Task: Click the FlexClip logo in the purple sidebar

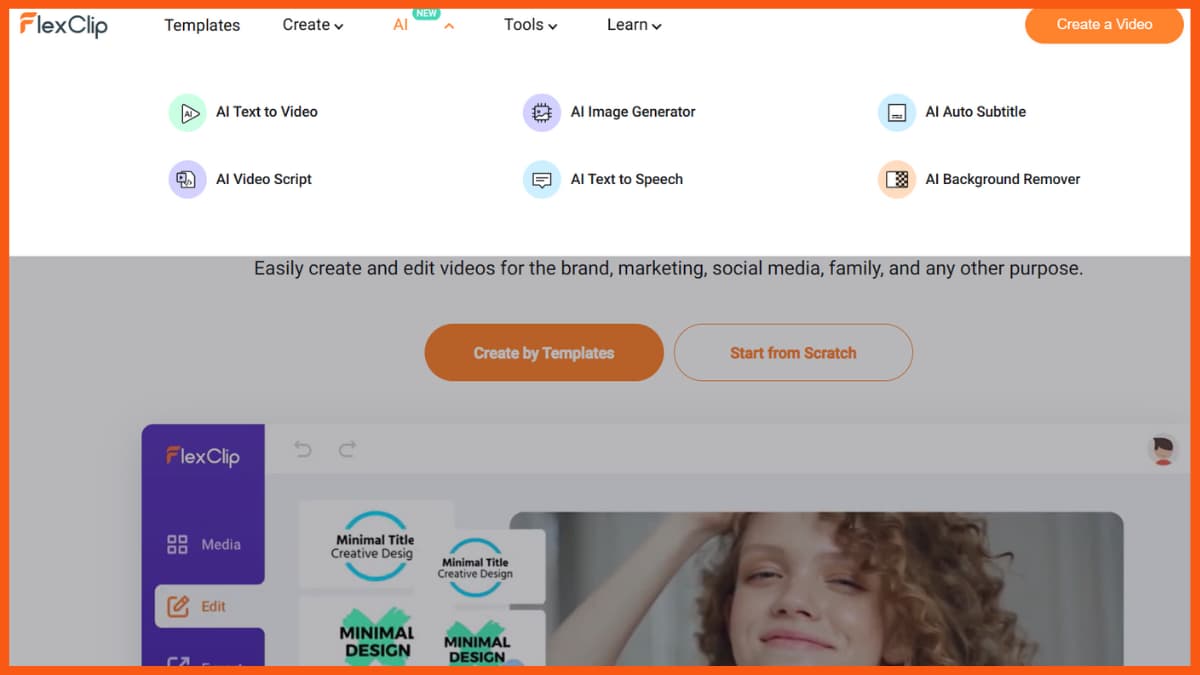Action: pos(203,457)
